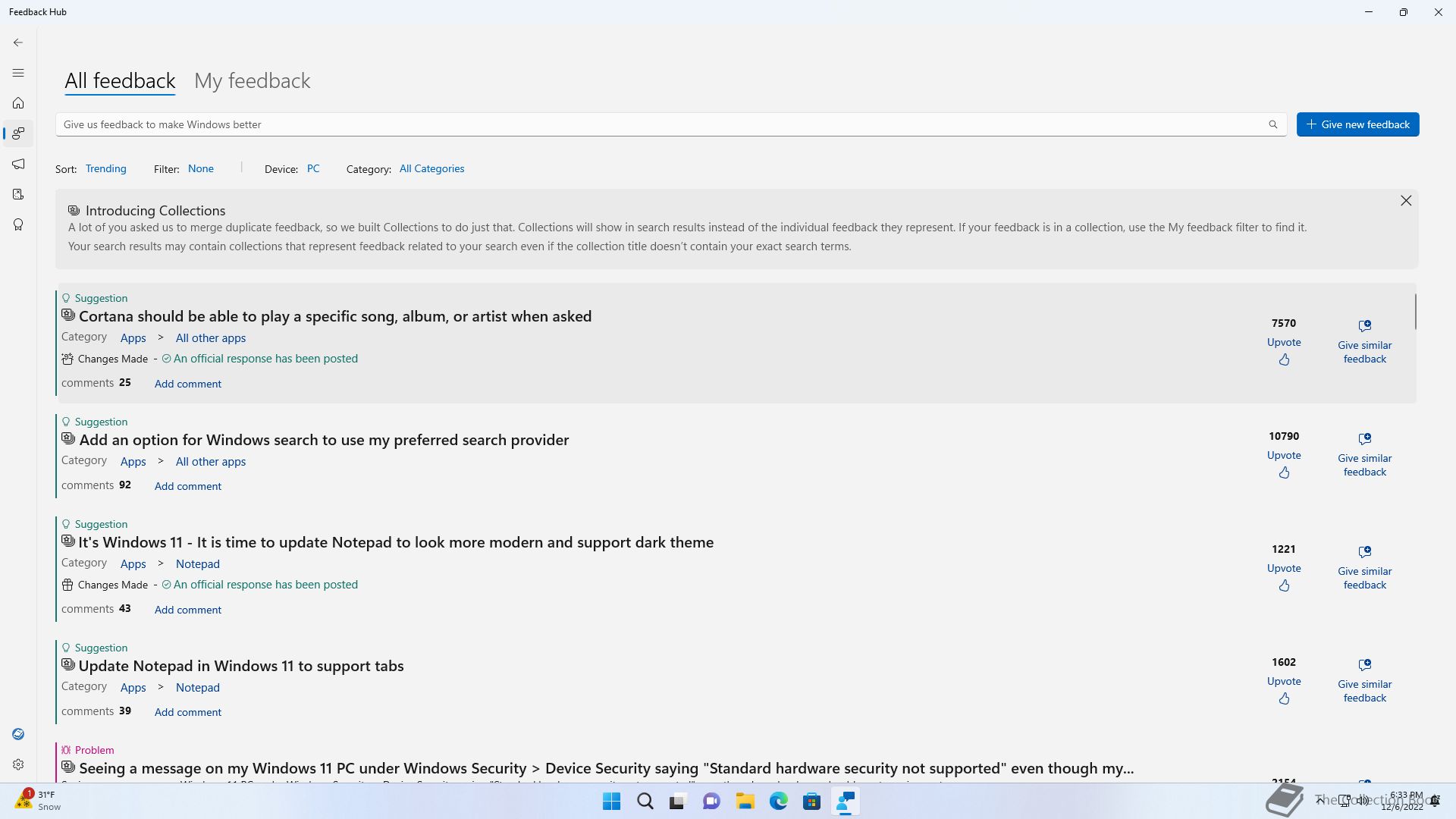Open the weather widget showing 31°F
Screen dimensions: 1456x819
[x=38, y=801]
